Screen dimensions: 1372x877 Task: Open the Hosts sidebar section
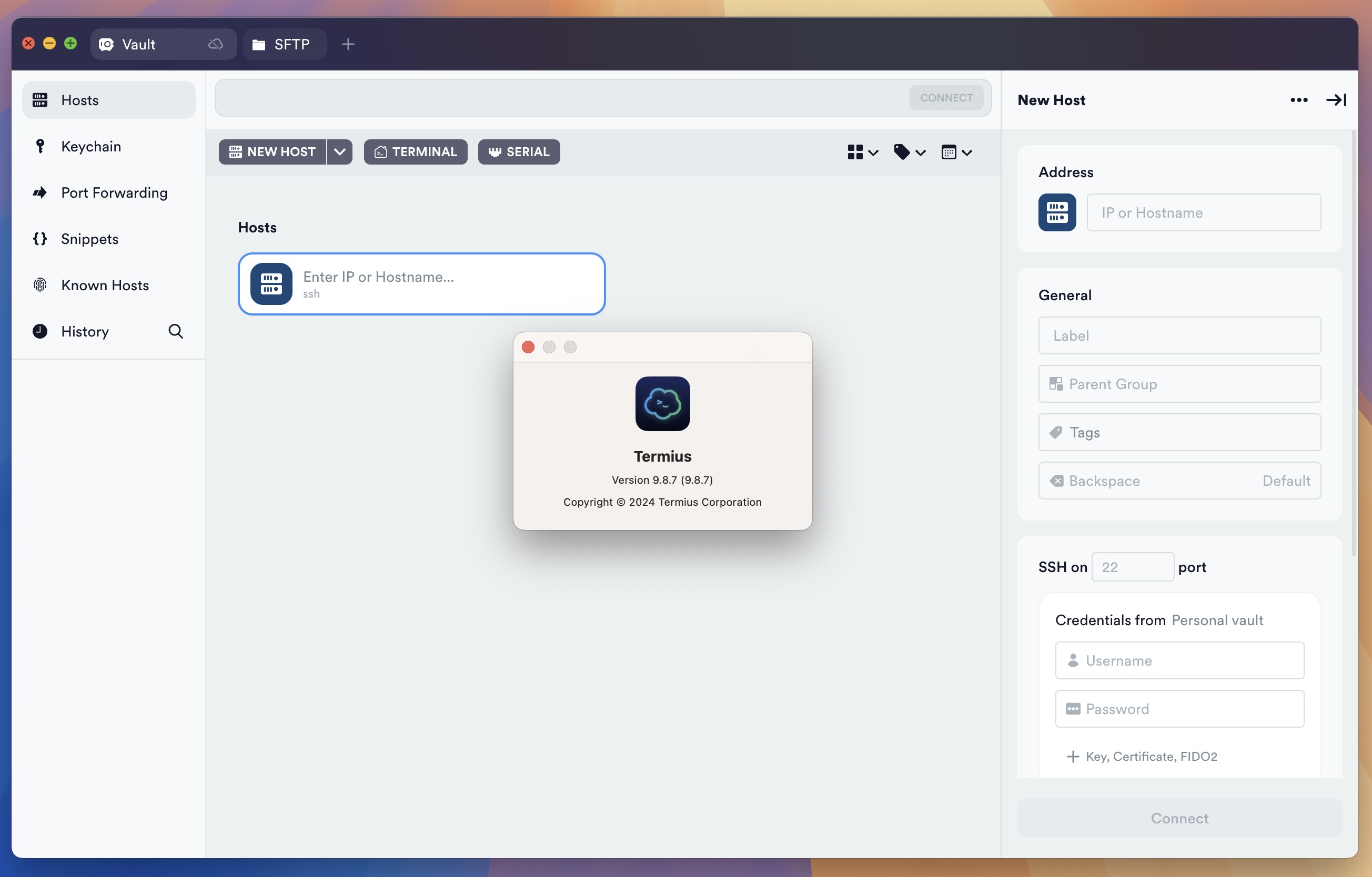108,100
